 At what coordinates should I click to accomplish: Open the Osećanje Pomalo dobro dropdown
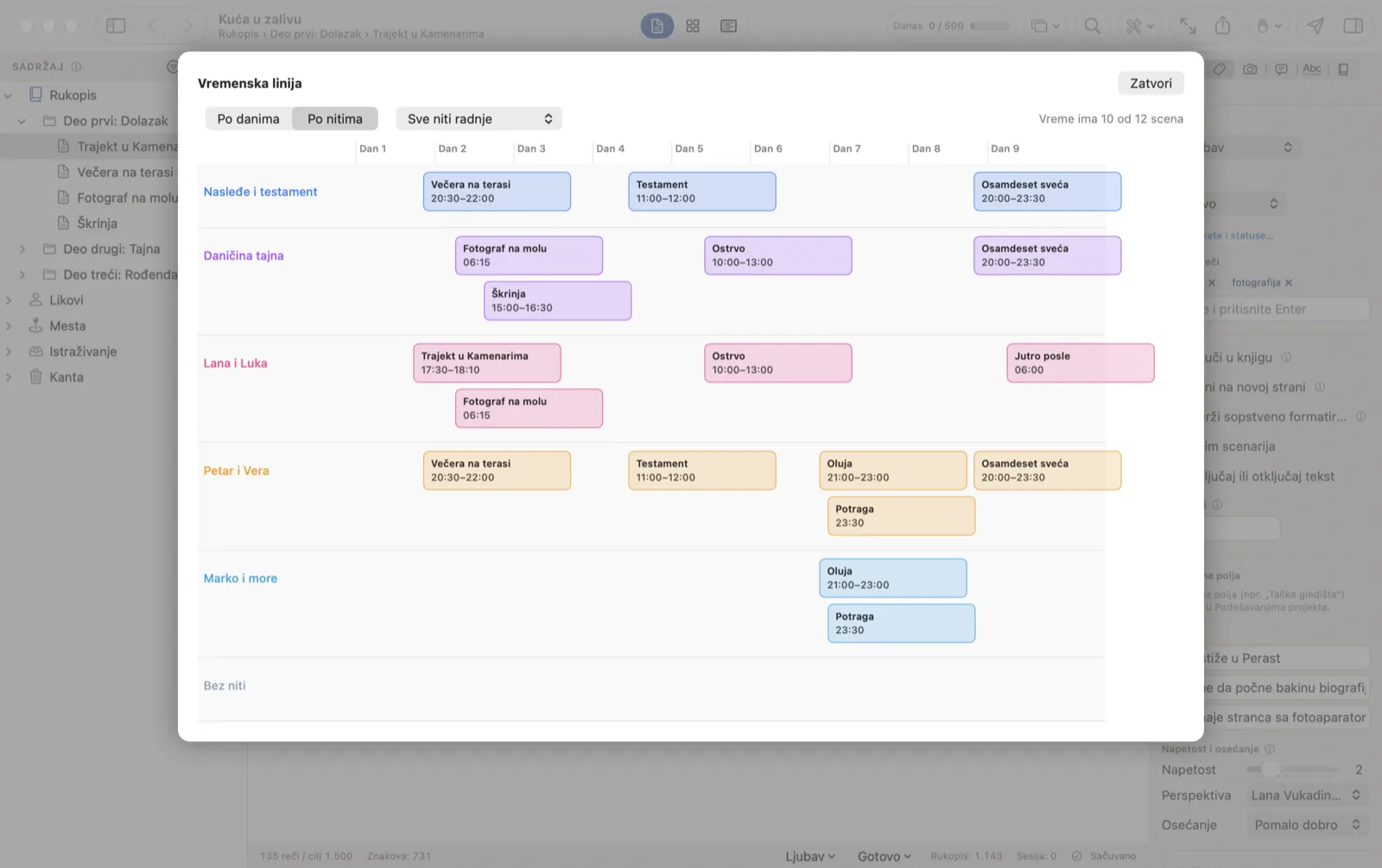(1307, 825)
